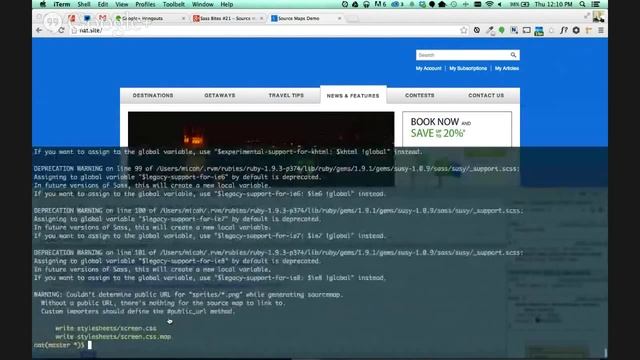Open the My Subscriptions link
Viewport: 640px width, 360px height.
(468, 68)
